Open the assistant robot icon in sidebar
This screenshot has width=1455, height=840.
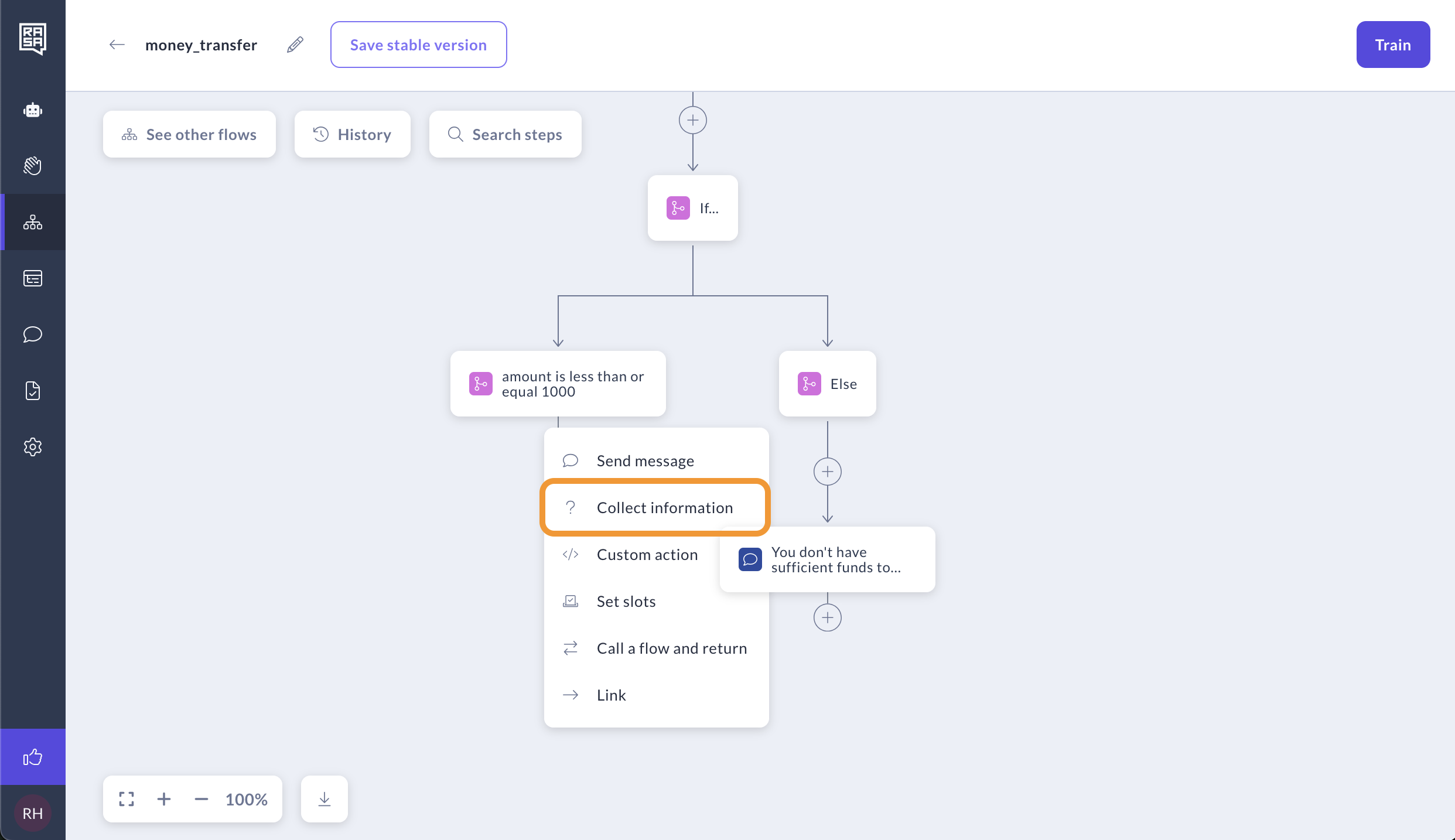click(x=33, y=110)
